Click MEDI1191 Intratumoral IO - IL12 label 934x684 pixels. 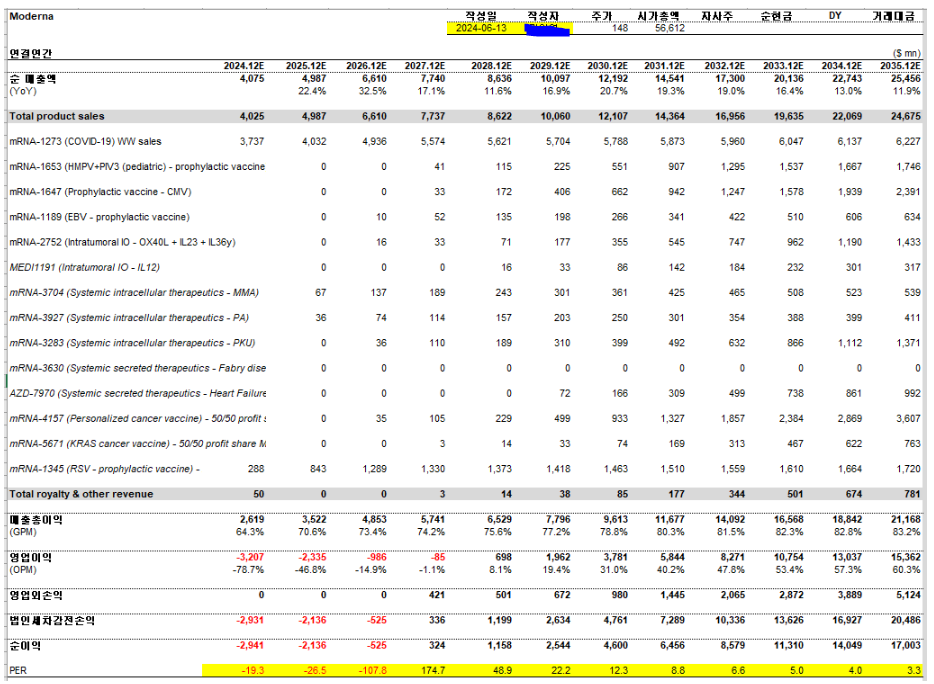tap(85, 268)
